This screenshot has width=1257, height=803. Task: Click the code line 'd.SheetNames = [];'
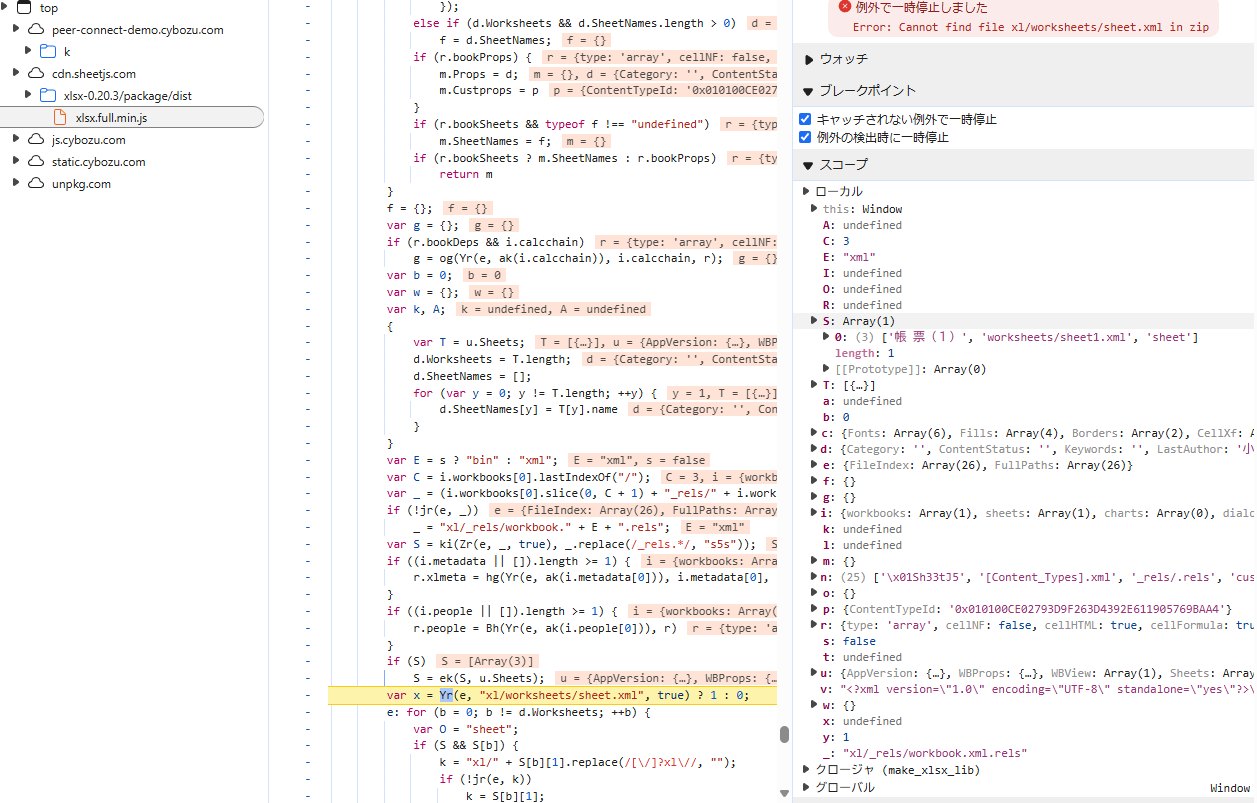pos(472,376)
